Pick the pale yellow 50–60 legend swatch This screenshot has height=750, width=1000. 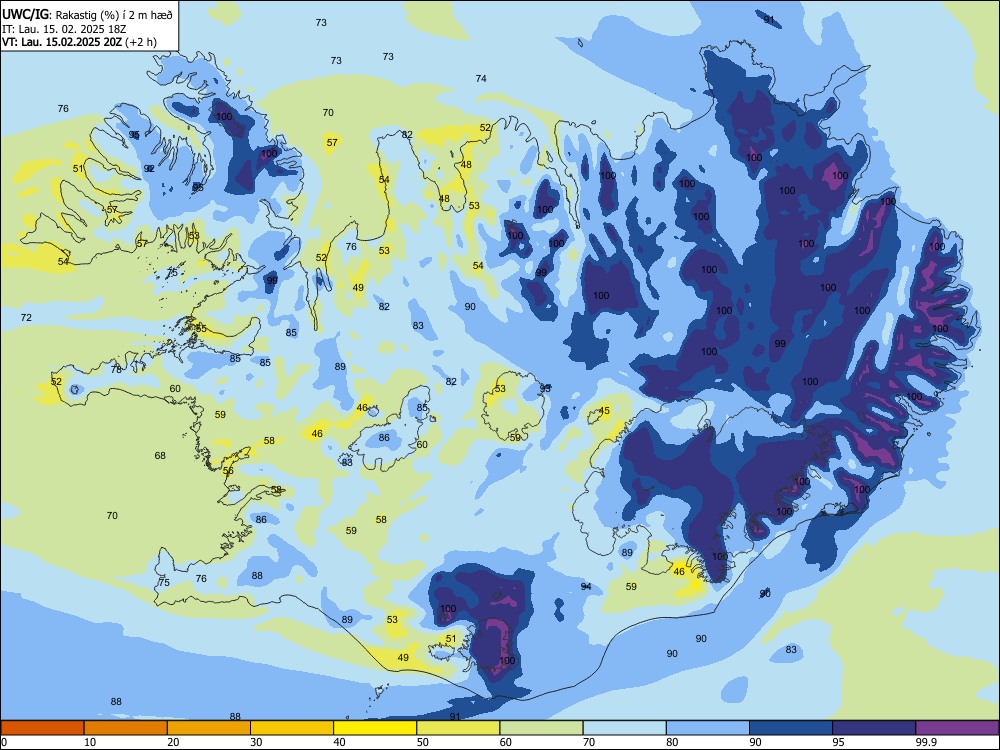pos(458,728)
